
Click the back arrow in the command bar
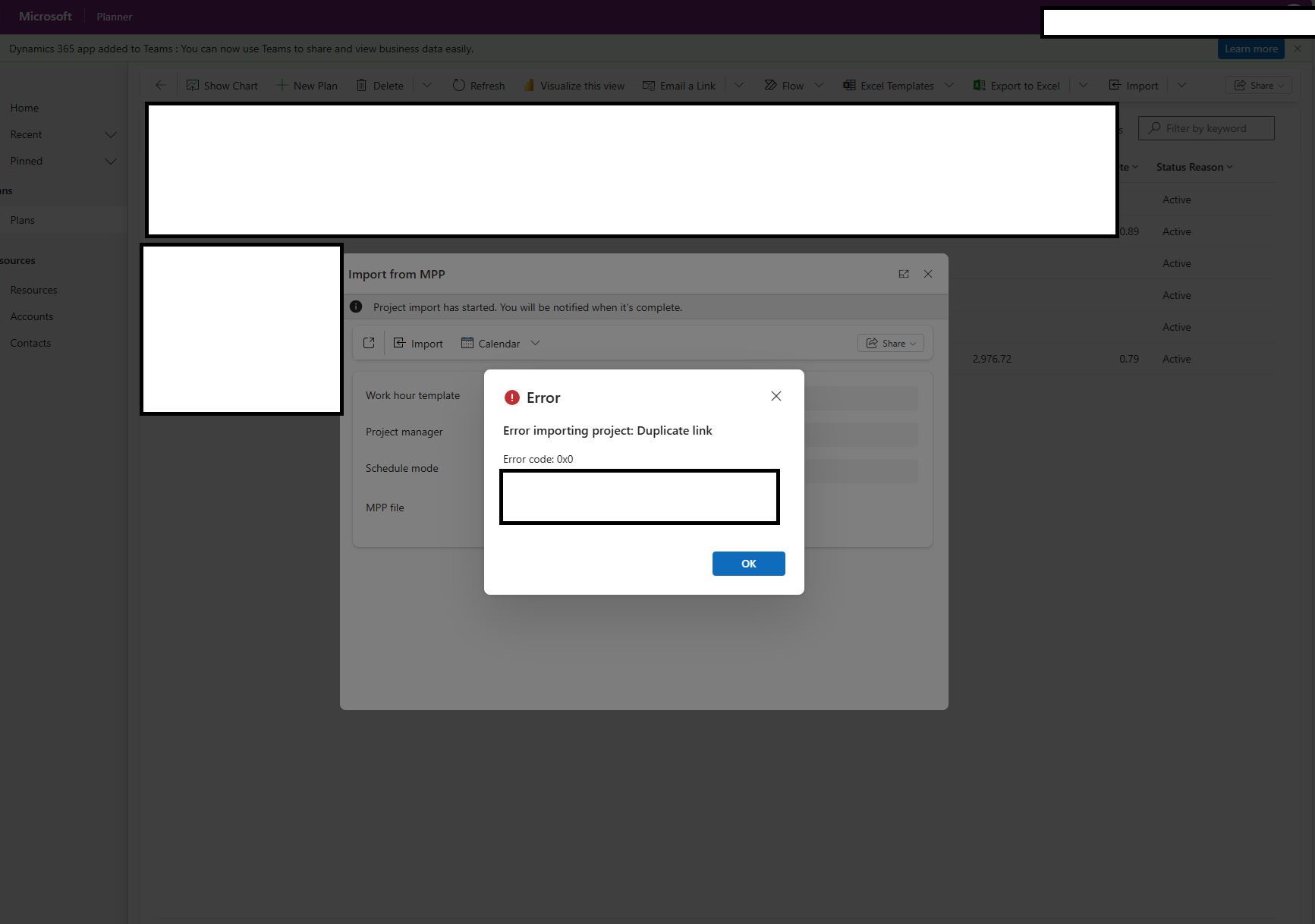(x=160, y=85)
